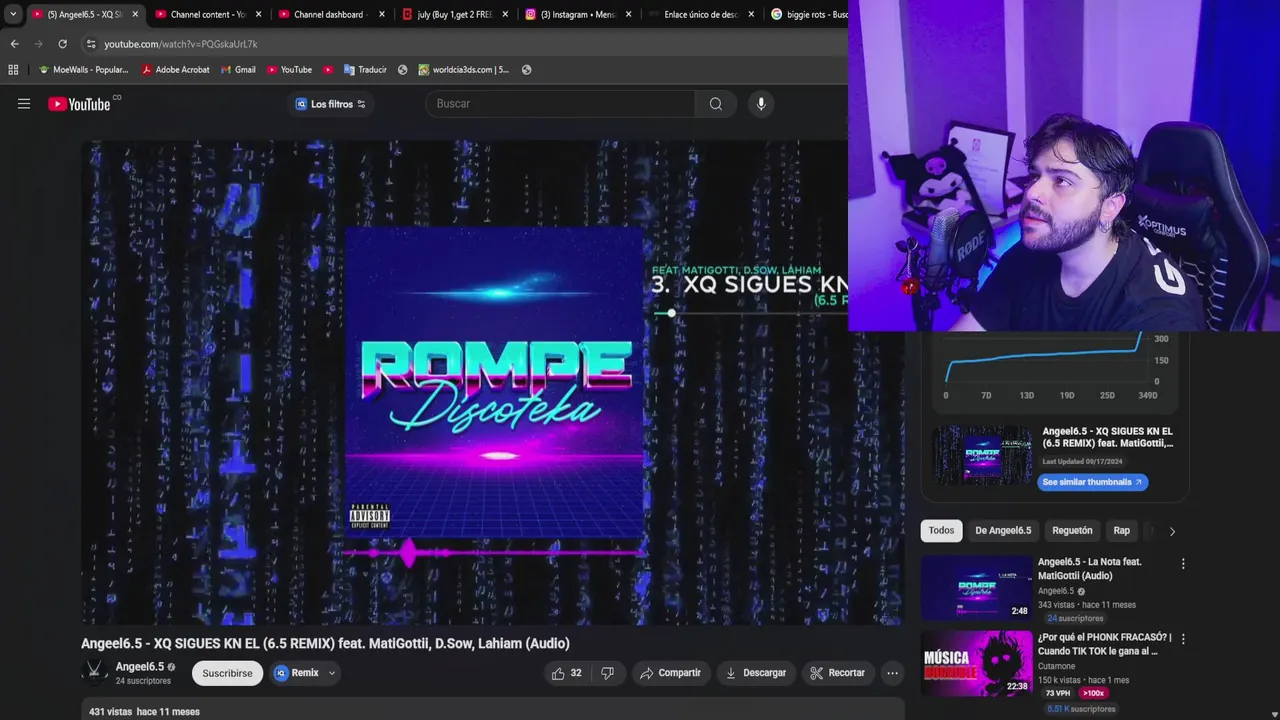Select the De Angeel6.5 filter chip
The image size is (1280, 720).
[1003, 531]
